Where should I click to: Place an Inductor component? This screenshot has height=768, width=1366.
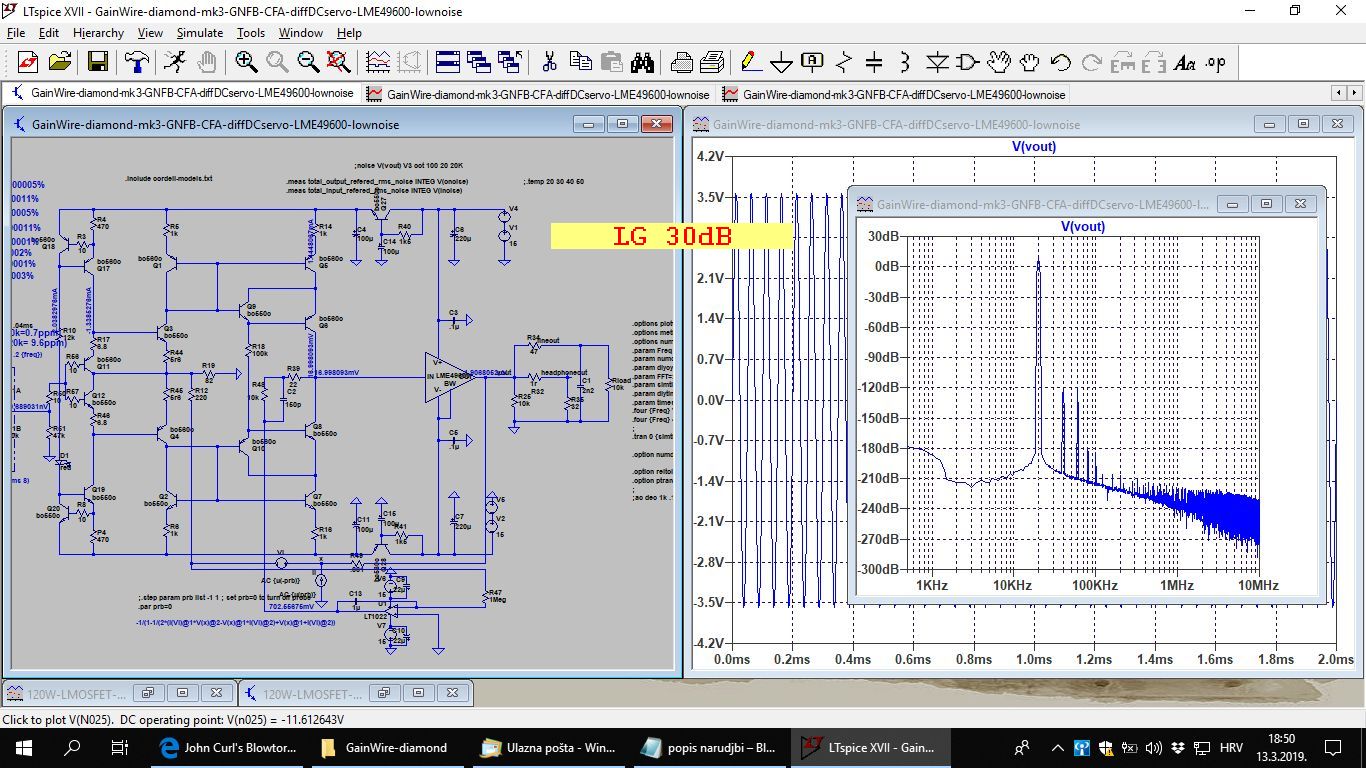pyautogui.click(x=905, y=62)
